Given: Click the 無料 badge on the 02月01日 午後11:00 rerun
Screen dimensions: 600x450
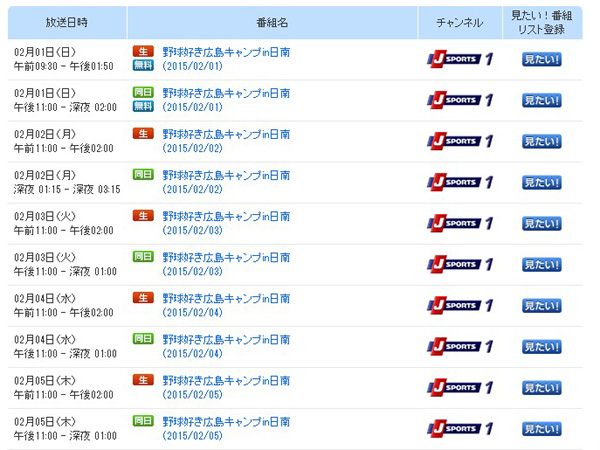Looking at the screenshot, I should [143, 105].
